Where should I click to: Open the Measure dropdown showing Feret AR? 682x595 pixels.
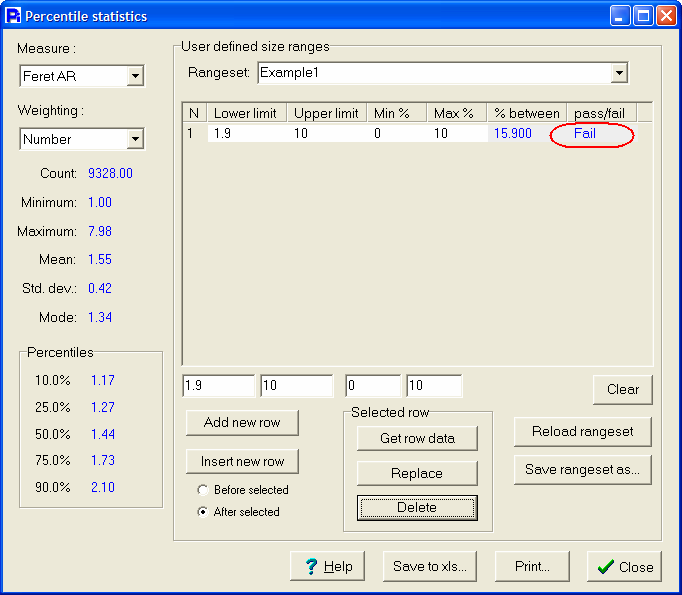(x=135, y=77)
